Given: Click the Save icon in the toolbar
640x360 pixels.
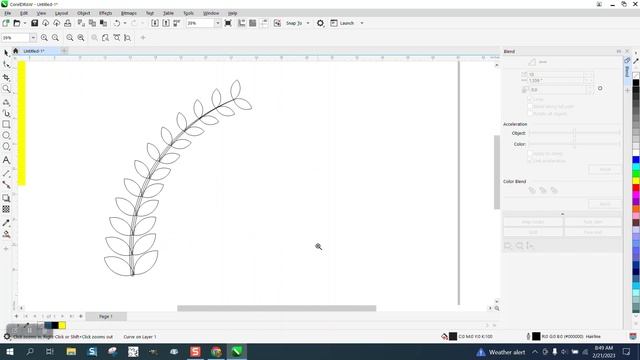Looking at the screenshot, I should 35,23.
